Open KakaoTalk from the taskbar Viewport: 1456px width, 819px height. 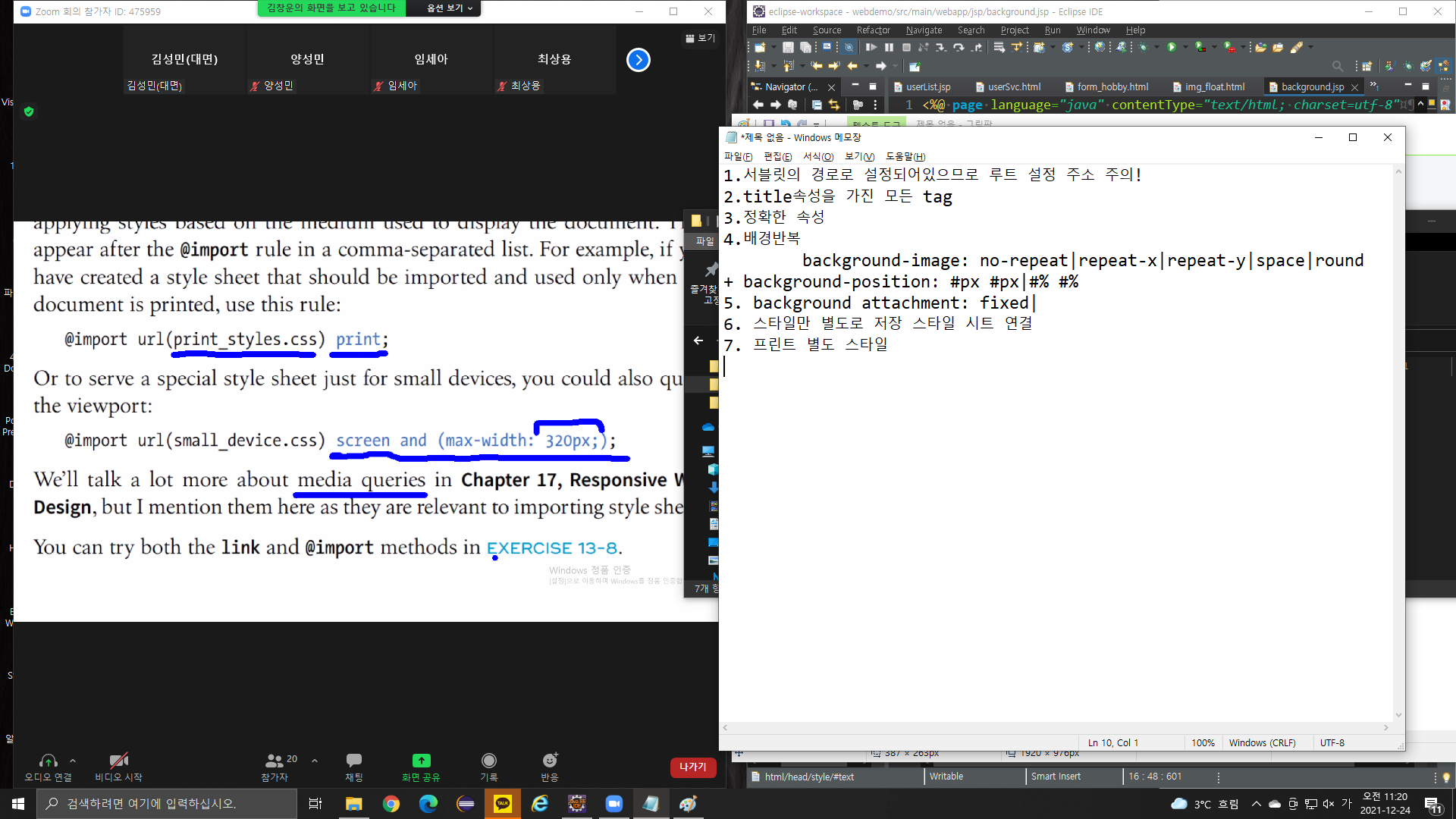(x=503, y=804)
